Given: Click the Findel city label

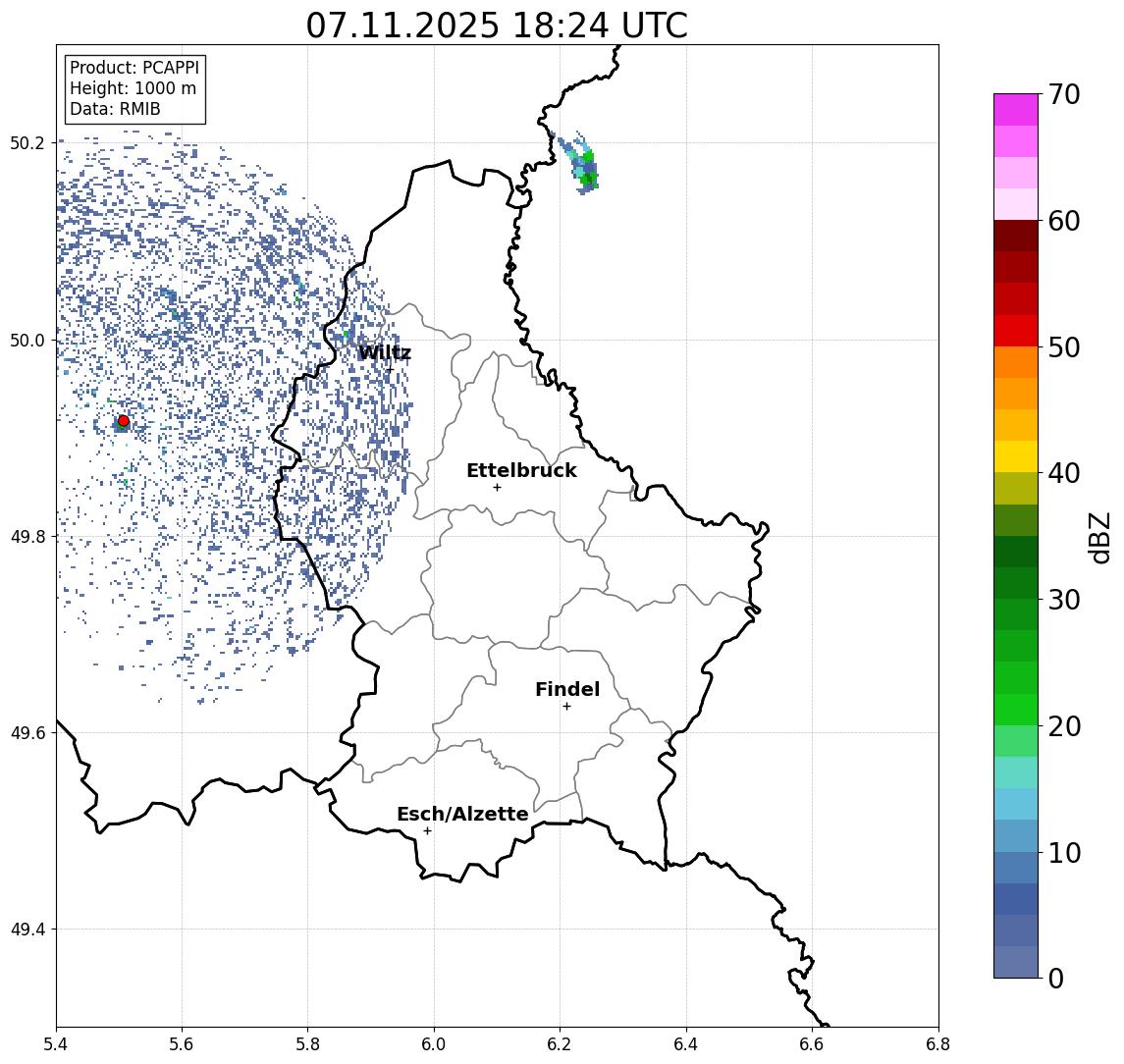Looking at the screenshot, I should pos(567,690).
